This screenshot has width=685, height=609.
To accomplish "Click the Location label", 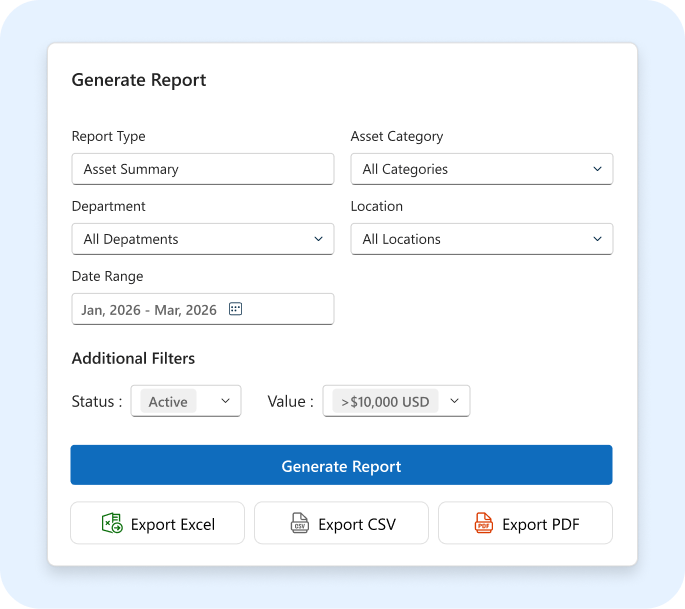I will click(x=377, y=206).
